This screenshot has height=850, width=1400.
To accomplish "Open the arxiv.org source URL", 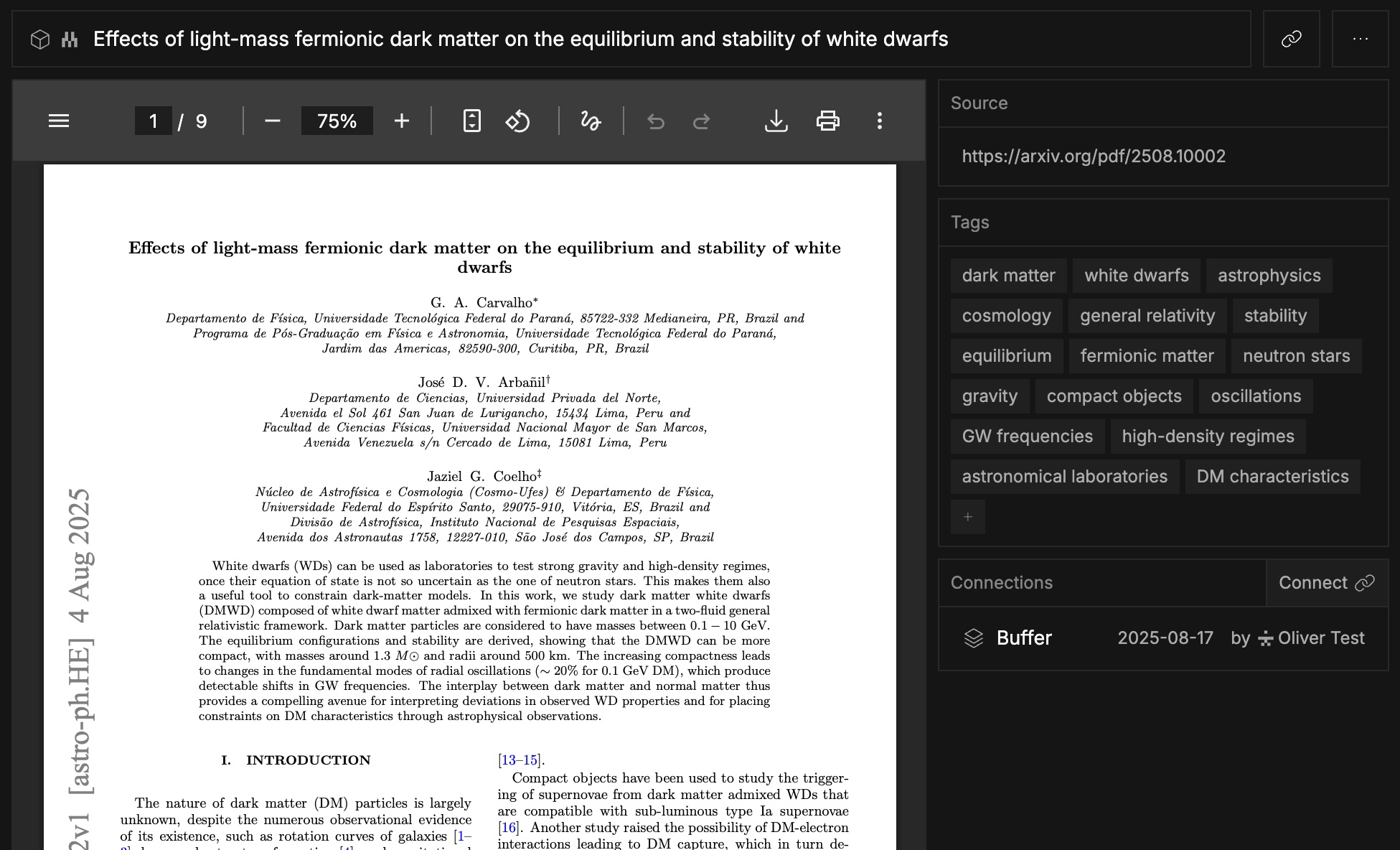I will pos(1093,157).
